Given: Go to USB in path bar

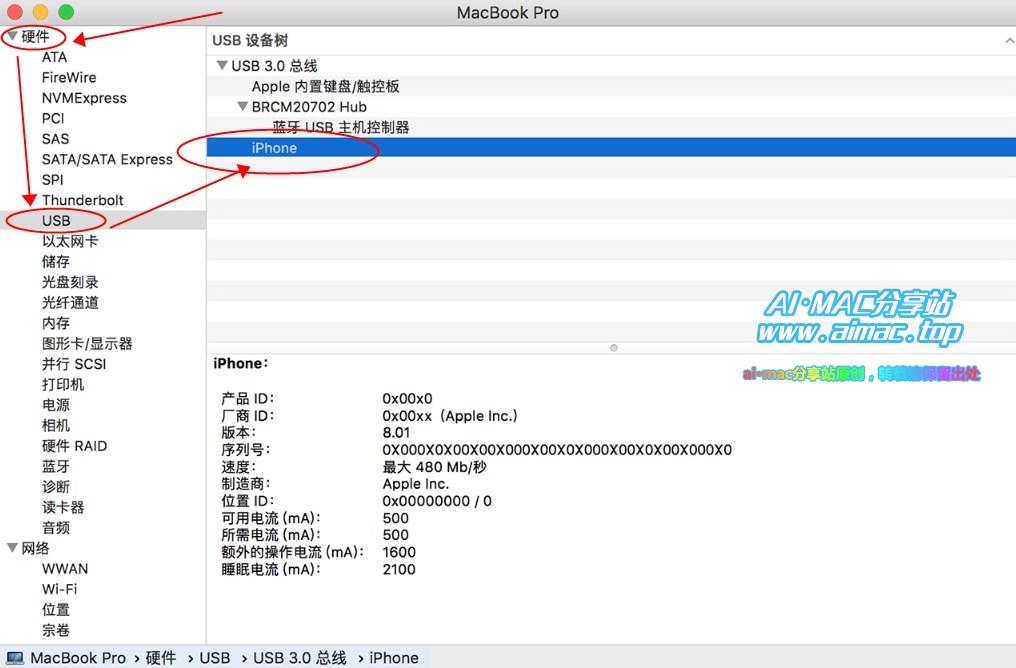Looking at the screenshot, I should point(214,658).
